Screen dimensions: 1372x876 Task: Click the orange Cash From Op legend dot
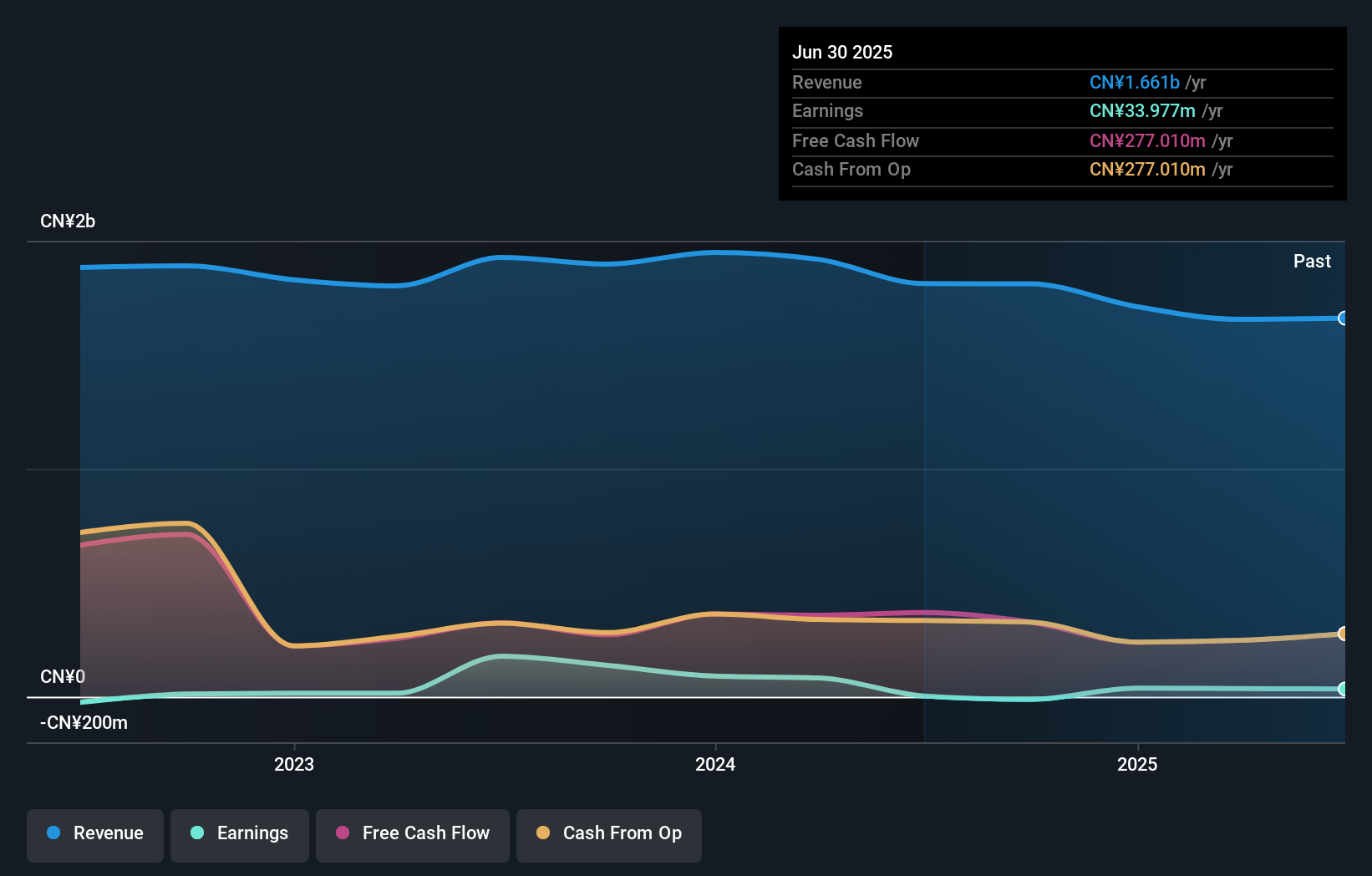(543, 833)
